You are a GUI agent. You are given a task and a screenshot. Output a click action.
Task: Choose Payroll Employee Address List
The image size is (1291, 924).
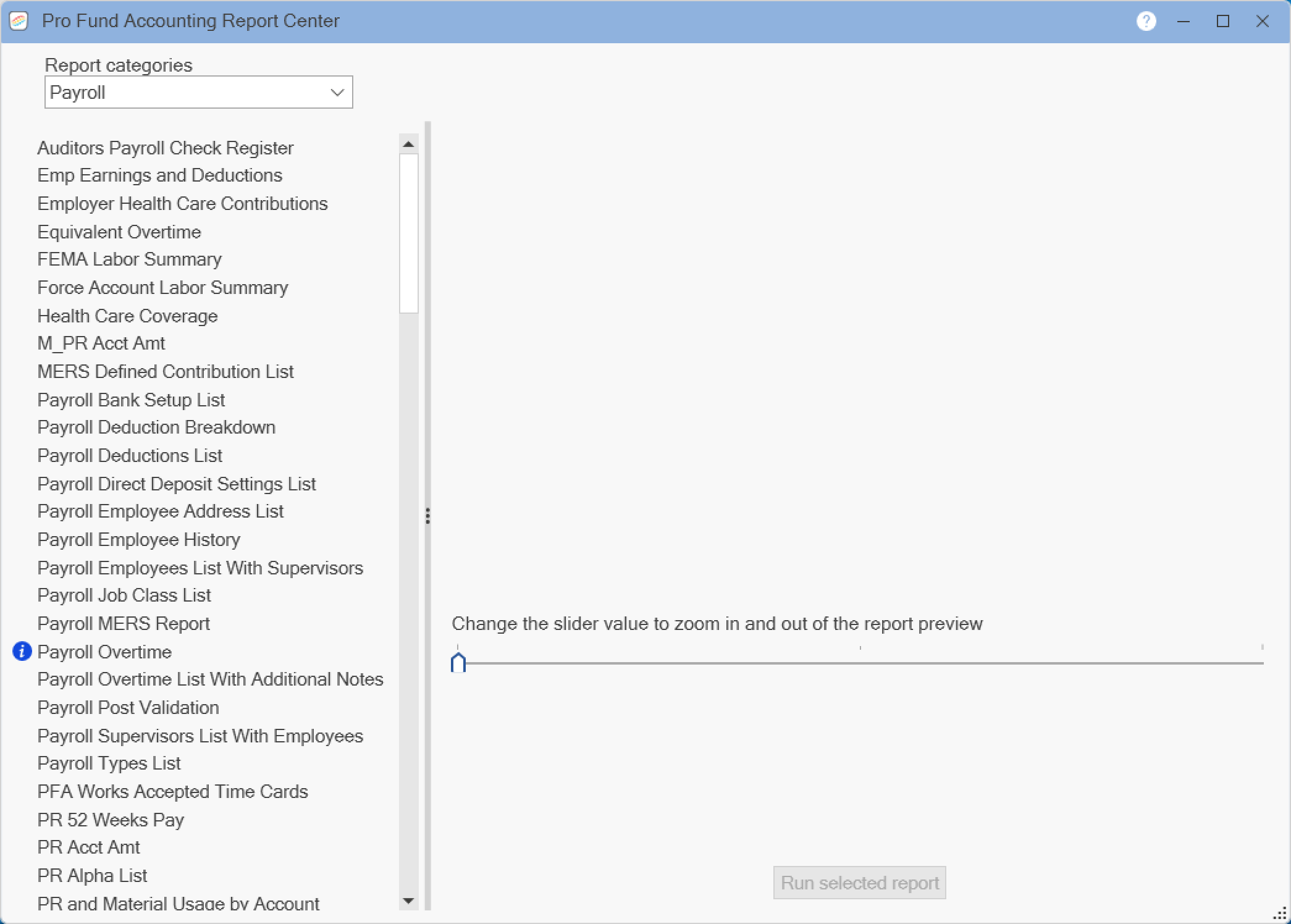161,511
